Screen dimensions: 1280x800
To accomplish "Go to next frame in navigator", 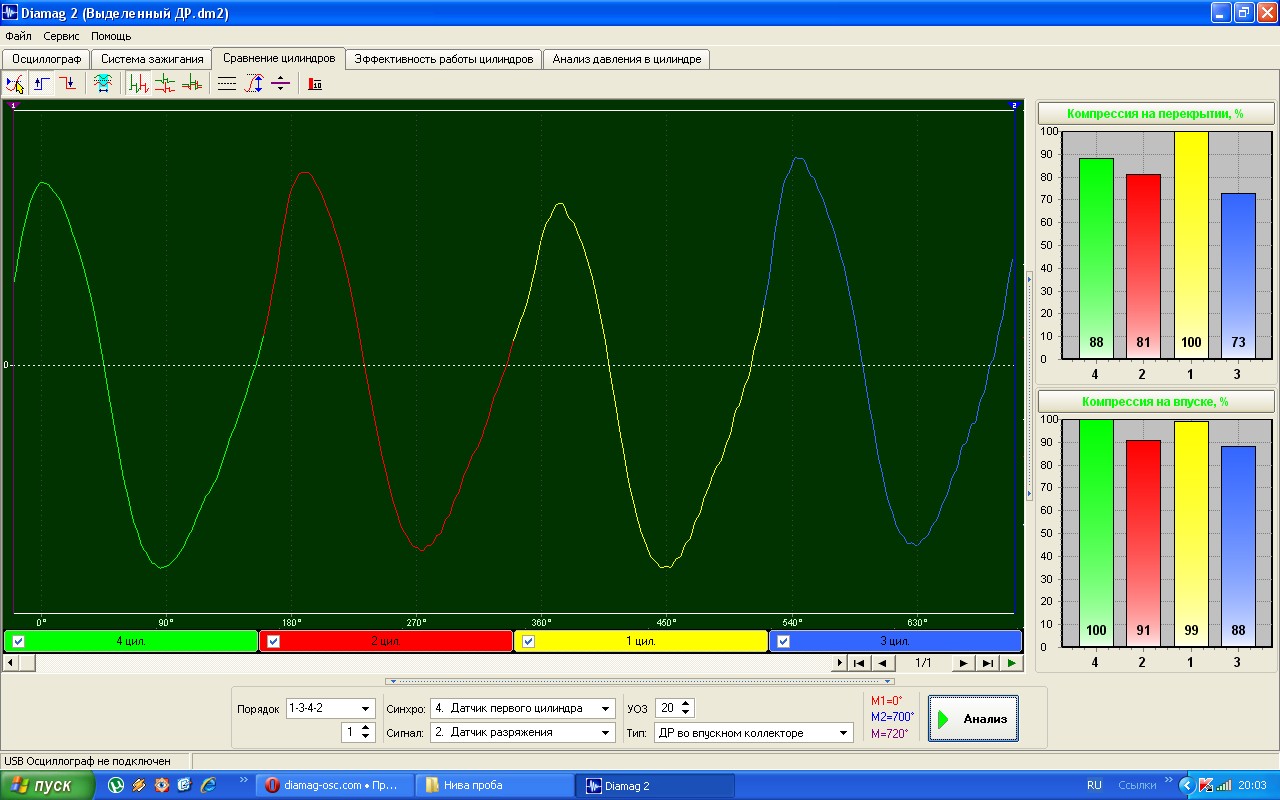I will click(963, 663).
